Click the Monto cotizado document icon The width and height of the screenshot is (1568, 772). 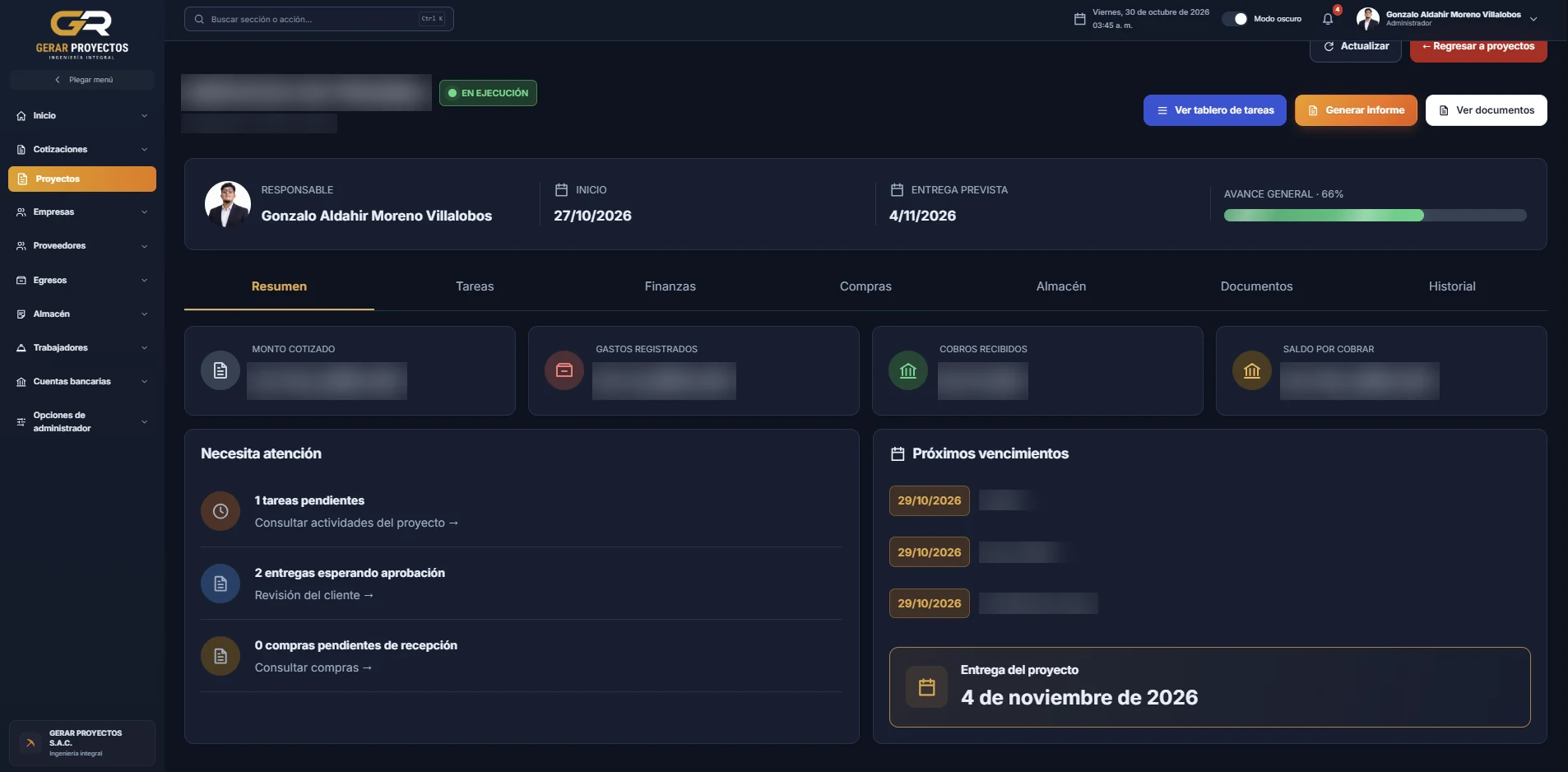pos(220,370)
